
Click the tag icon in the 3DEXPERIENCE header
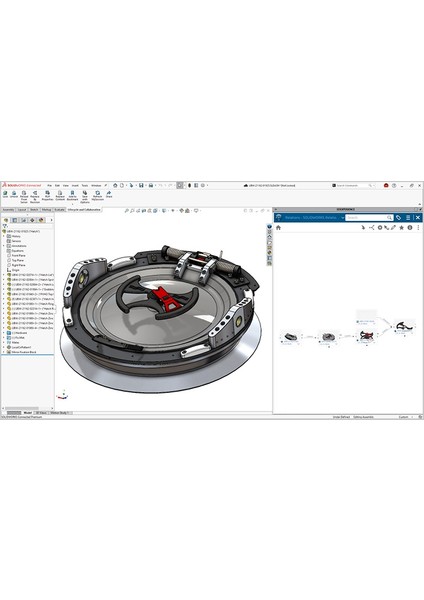pyautogui.click(x=398, y=217)
